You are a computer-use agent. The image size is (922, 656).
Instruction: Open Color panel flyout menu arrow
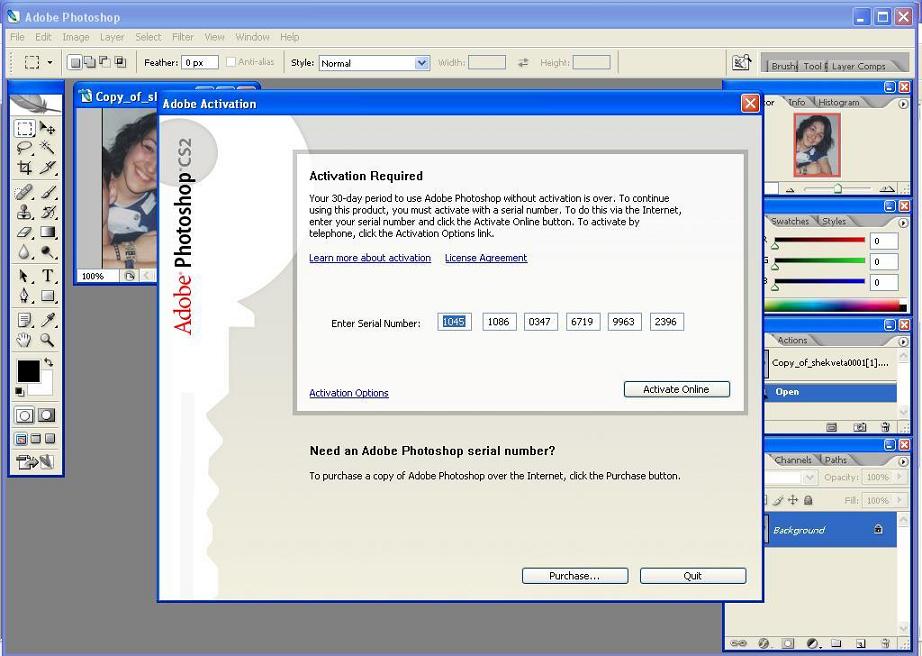[903, 223]
